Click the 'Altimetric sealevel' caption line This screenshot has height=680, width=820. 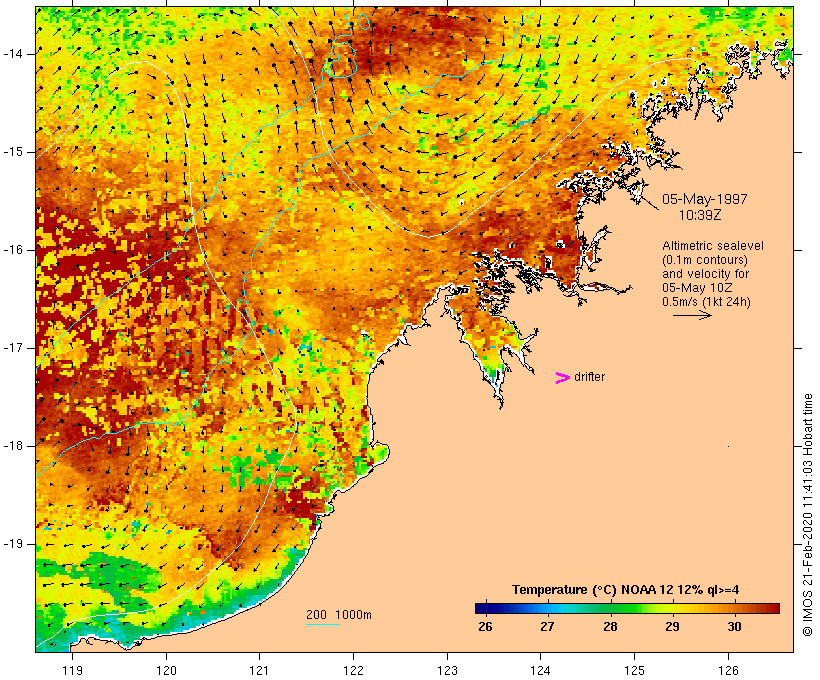[x=713, y=246]
